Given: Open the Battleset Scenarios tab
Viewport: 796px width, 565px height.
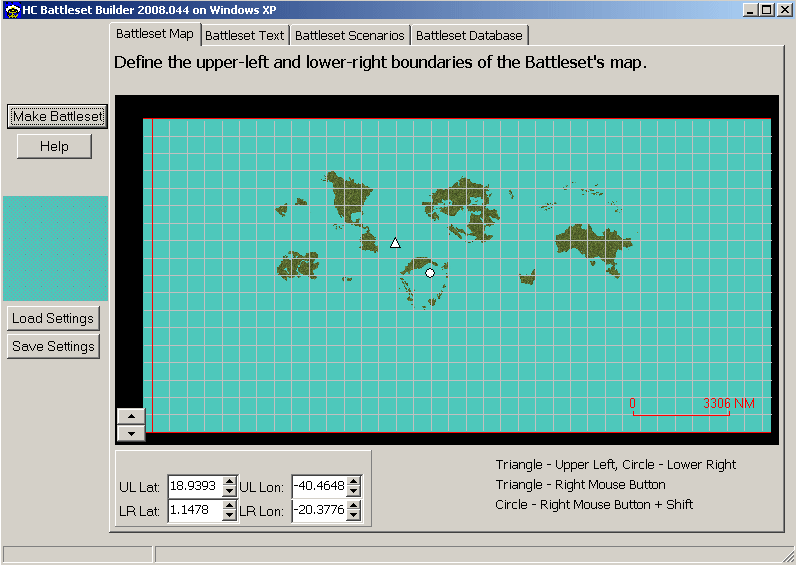Looking at the screenshot, I should 350,36.
